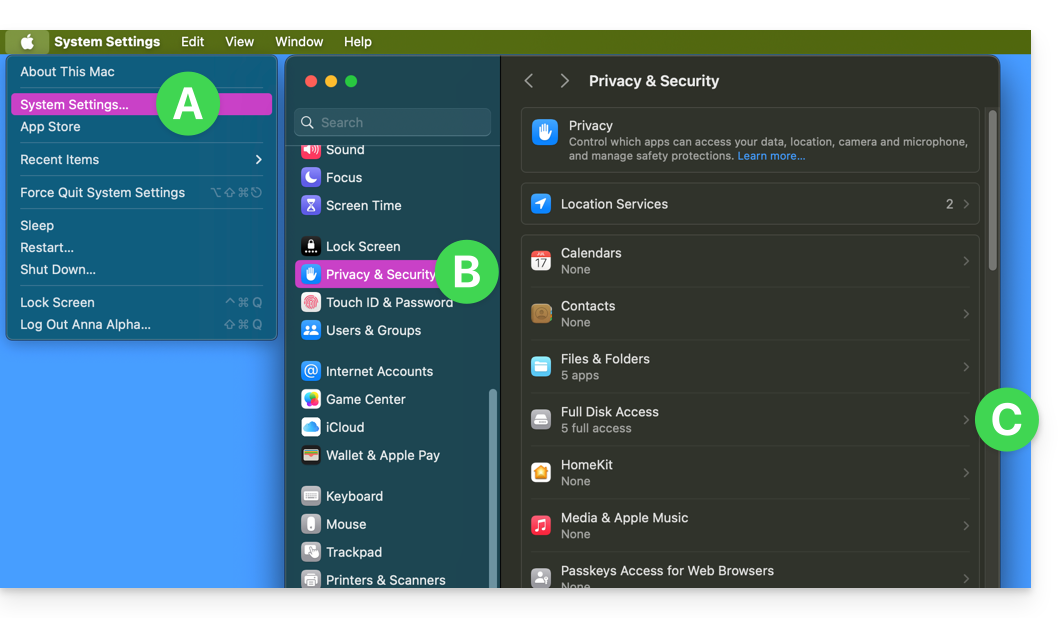Choose Force Quit System Settings
The height and width of the screenshot is (618, 1061).
tap(102, 193)
